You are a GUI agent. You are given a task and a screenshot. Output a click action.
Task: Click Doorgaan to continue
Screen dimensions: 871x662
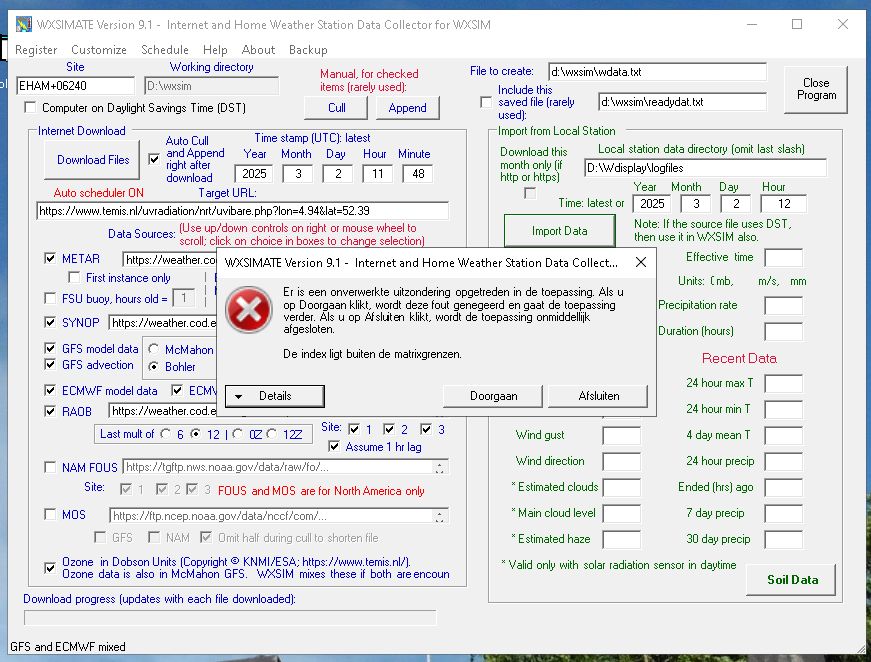pyautogui.click(x=493, y=396)
